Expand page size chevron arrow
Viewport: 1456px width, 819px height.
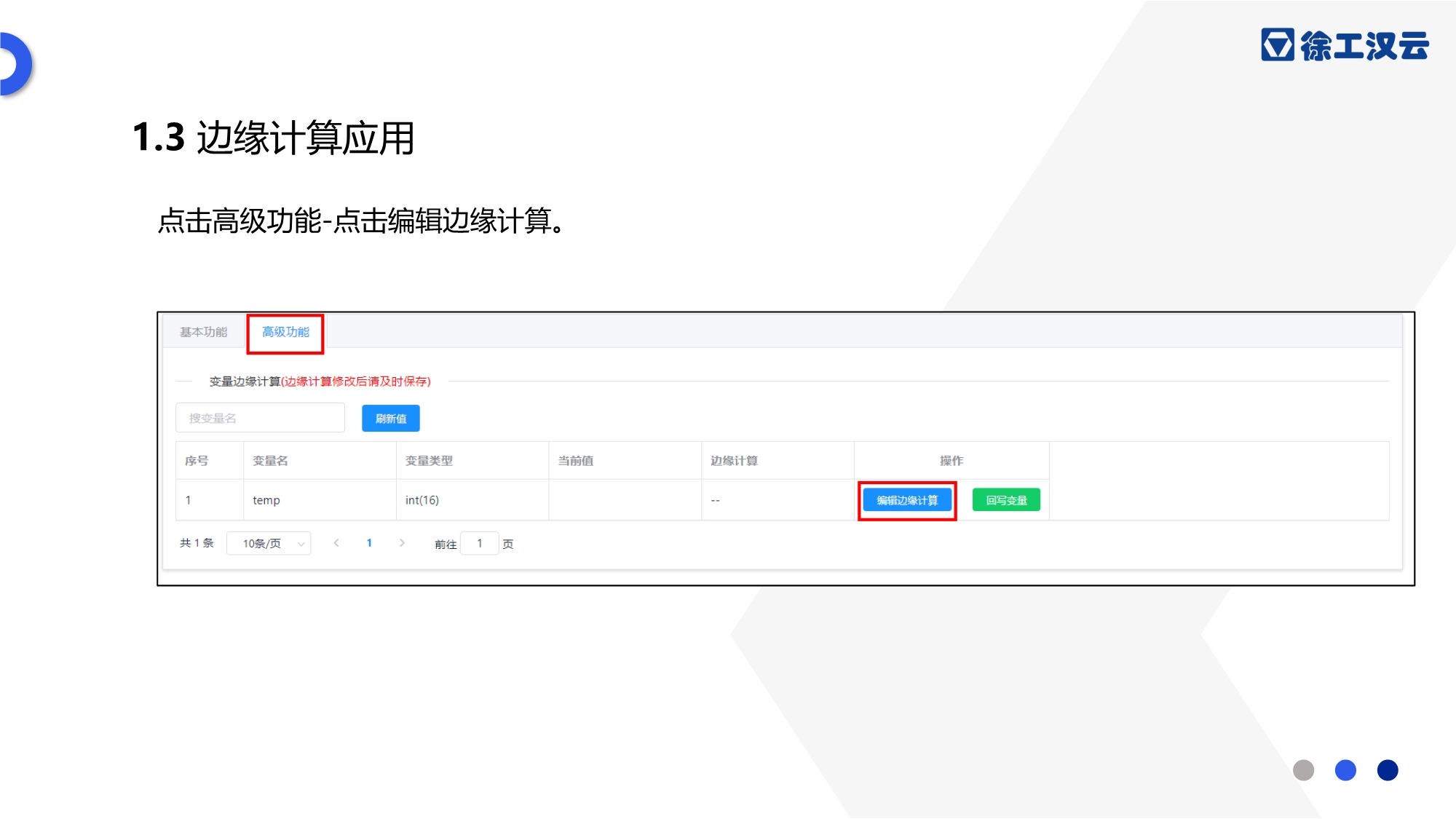301,544
